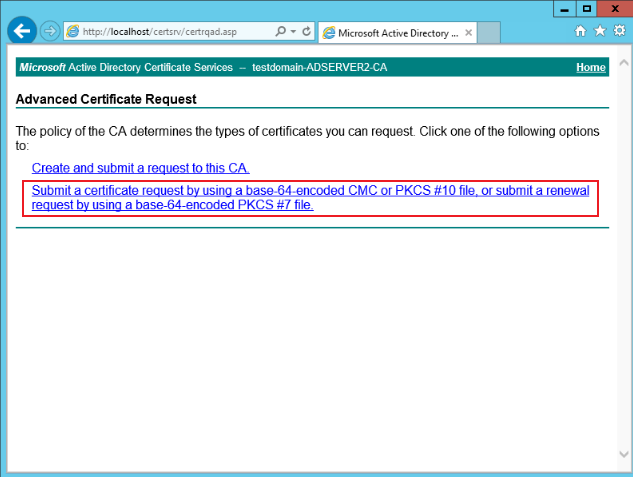This screenshot has width=633, height=477.
Task: Refresh the page with the reload icon
Action: (306, 31)
